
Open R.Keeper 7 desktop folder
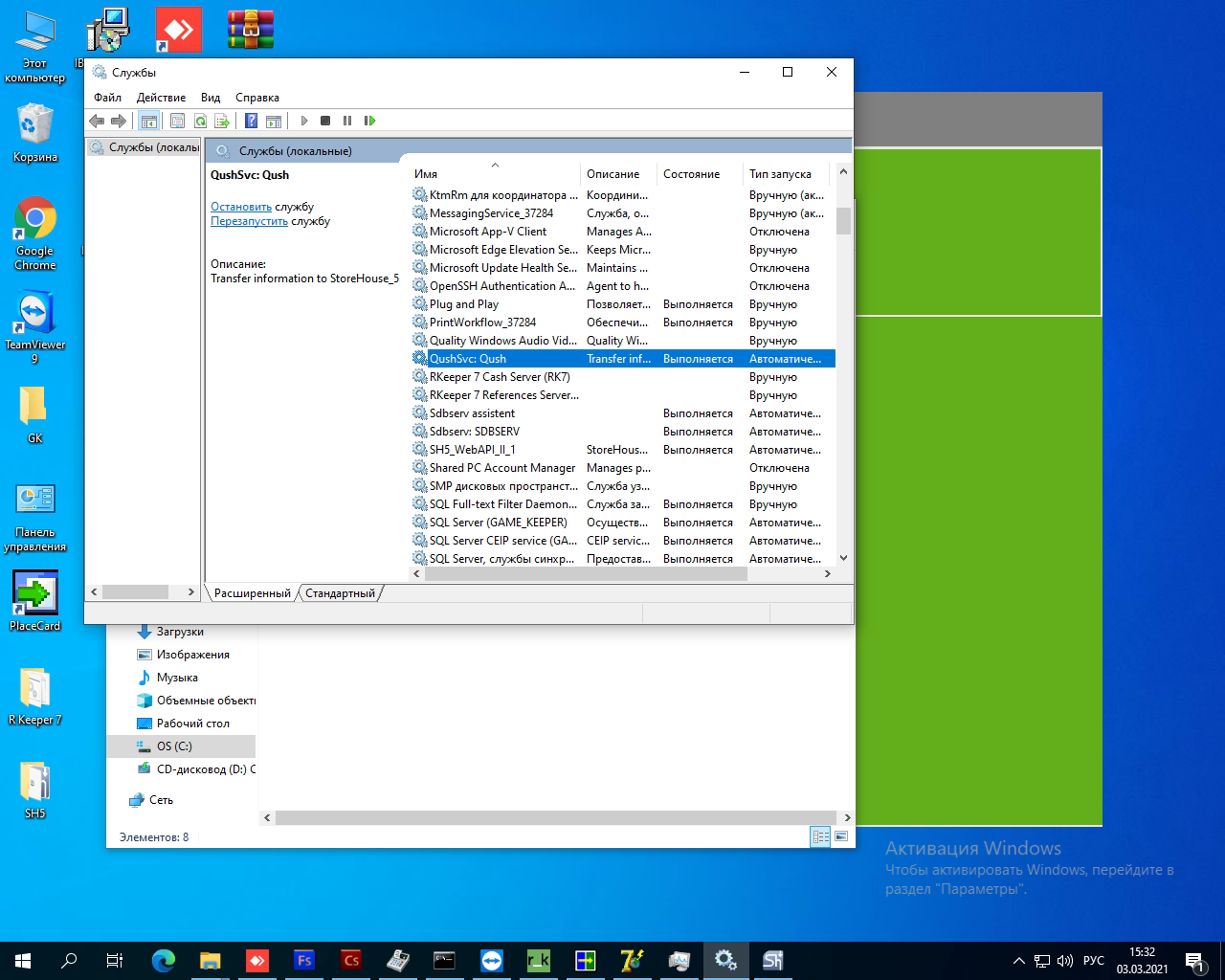point(35,696)
